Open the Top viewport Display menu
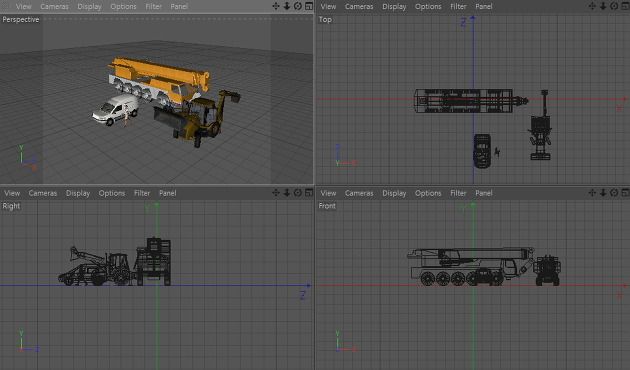This screenshot has width=630, height=370. (394, 6)
